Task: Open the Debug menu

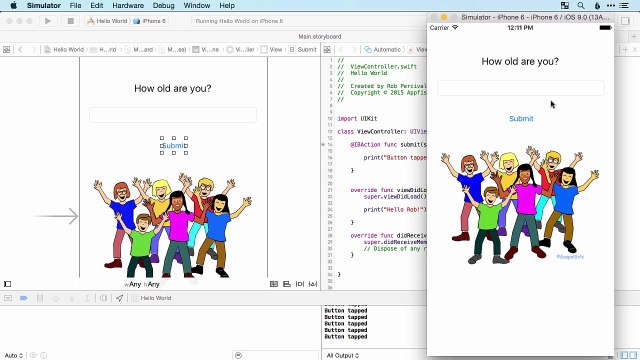Action: 164,5
